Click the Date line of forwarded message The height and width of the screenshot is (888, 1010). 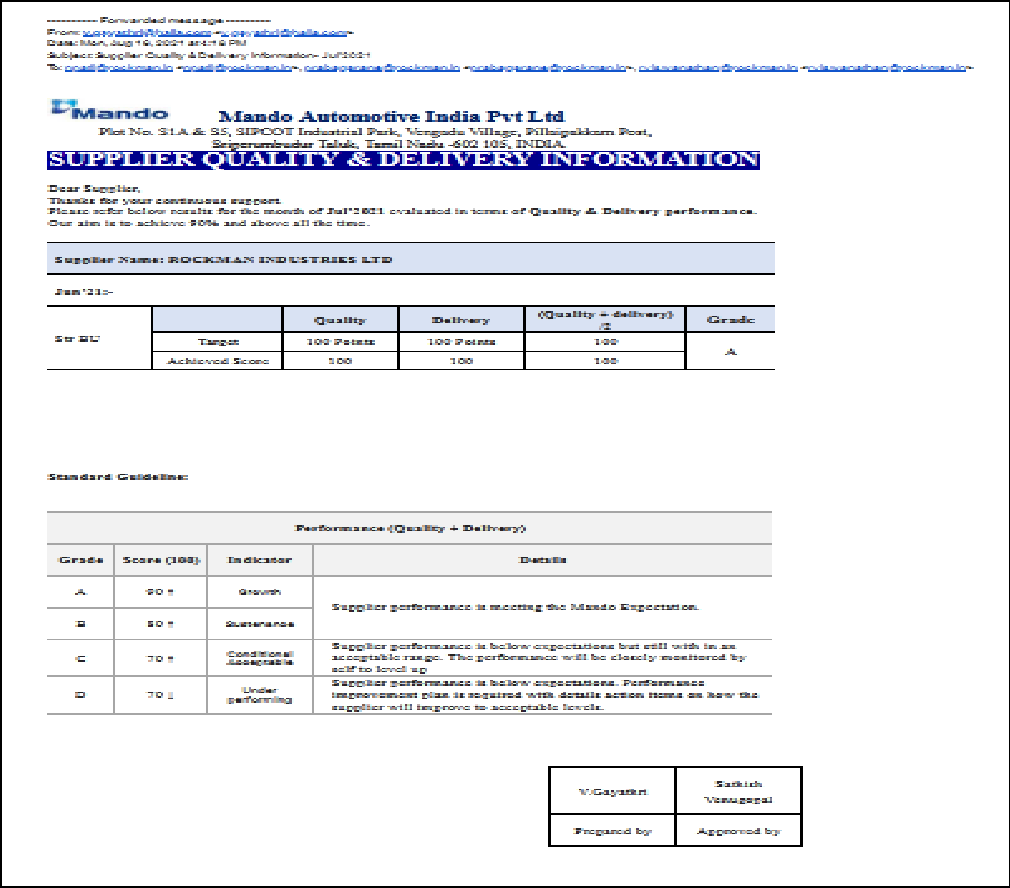point(146,43)
